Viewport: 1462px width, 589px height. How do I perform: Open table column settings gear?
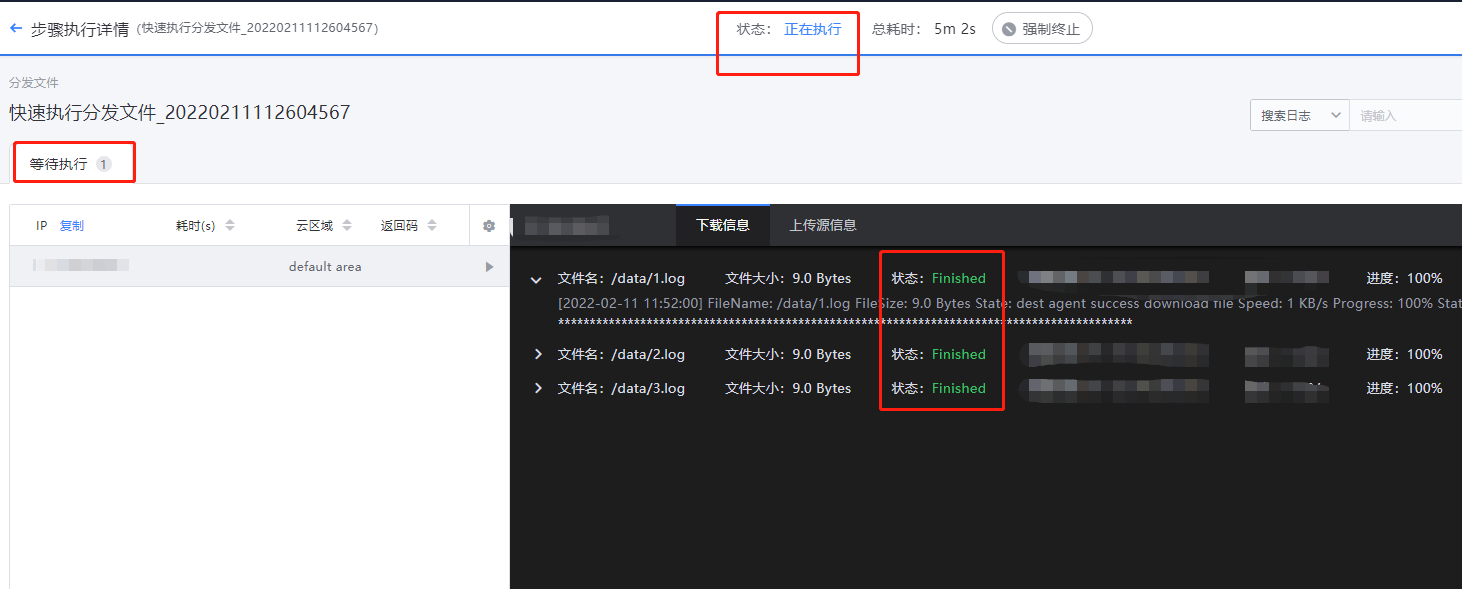[489, 226]
